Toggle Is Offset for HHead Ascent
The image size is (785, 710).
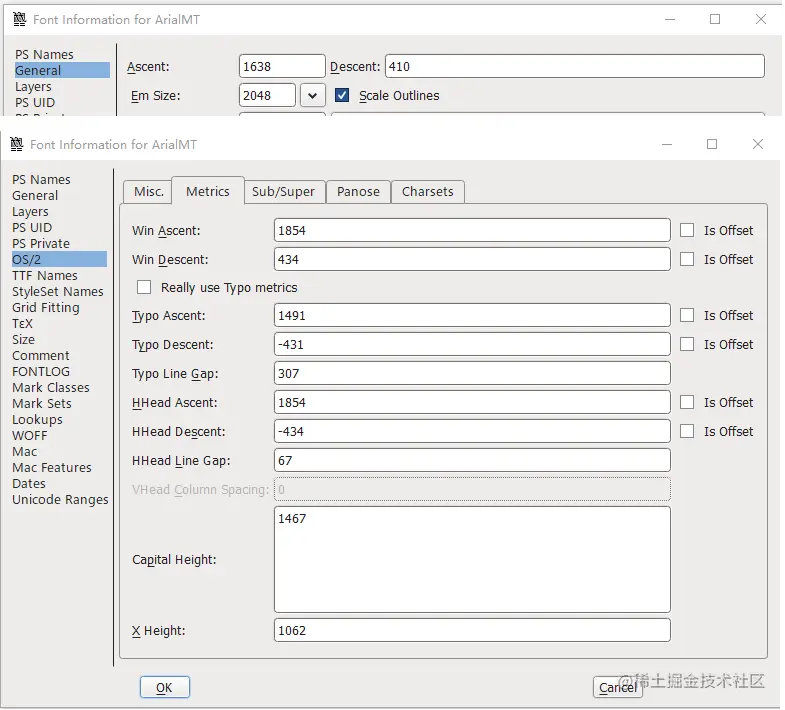click(687, 403)
